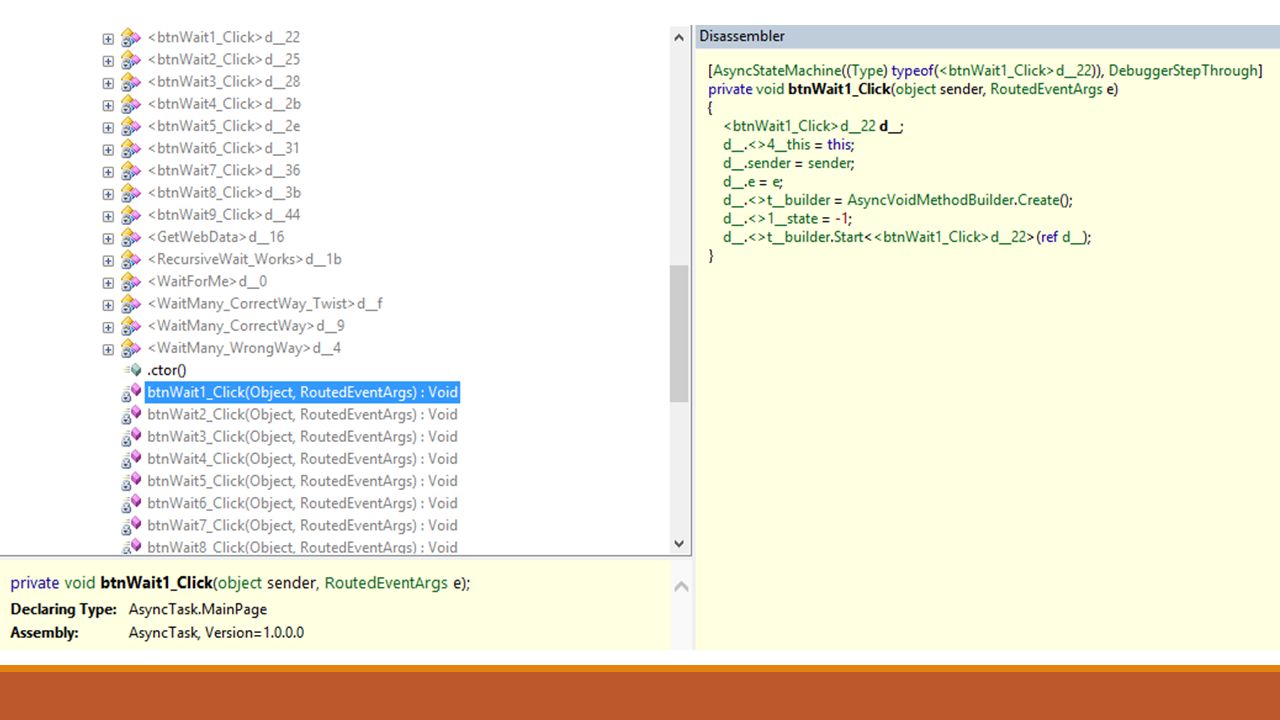Click class icon of <btnWait8_Click>d__3b

click(131, 193)
